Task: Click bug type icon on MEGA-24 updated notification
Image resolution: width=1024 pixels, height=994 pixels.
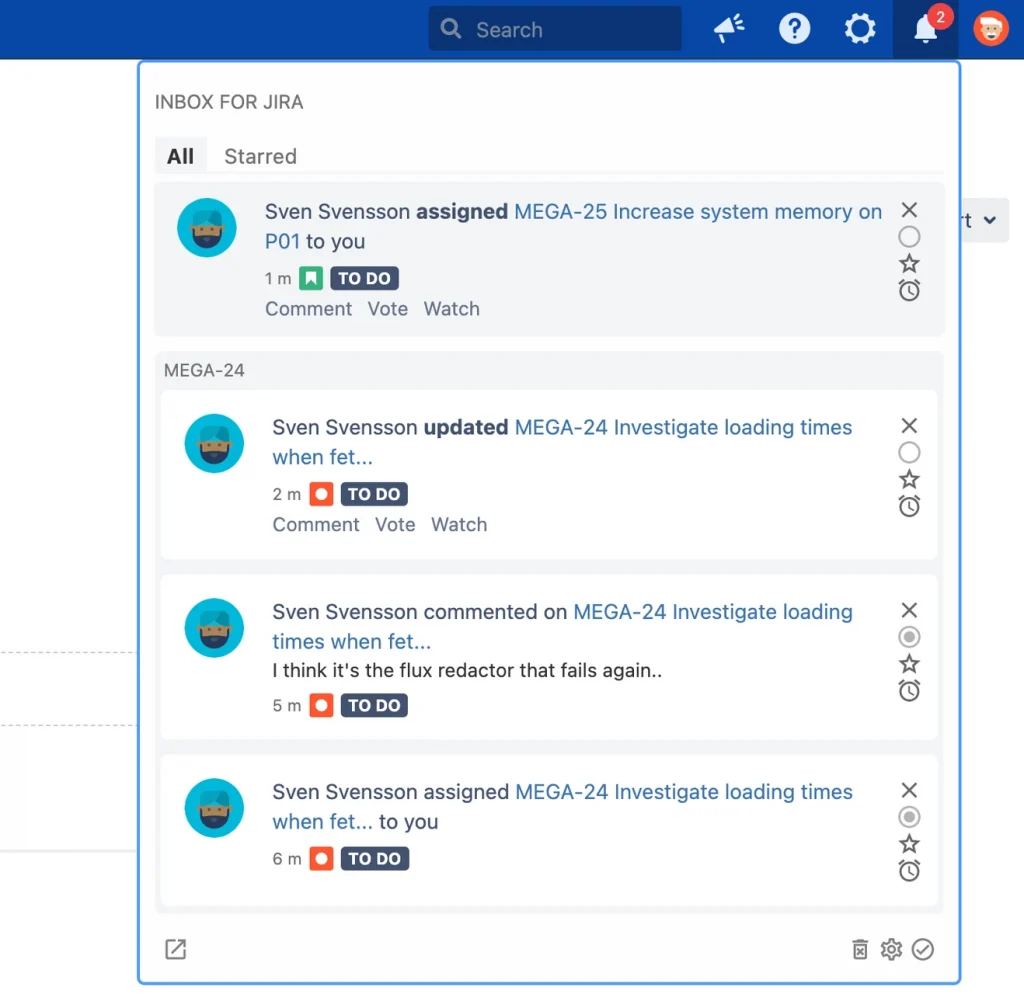Action: click(321, 494)
